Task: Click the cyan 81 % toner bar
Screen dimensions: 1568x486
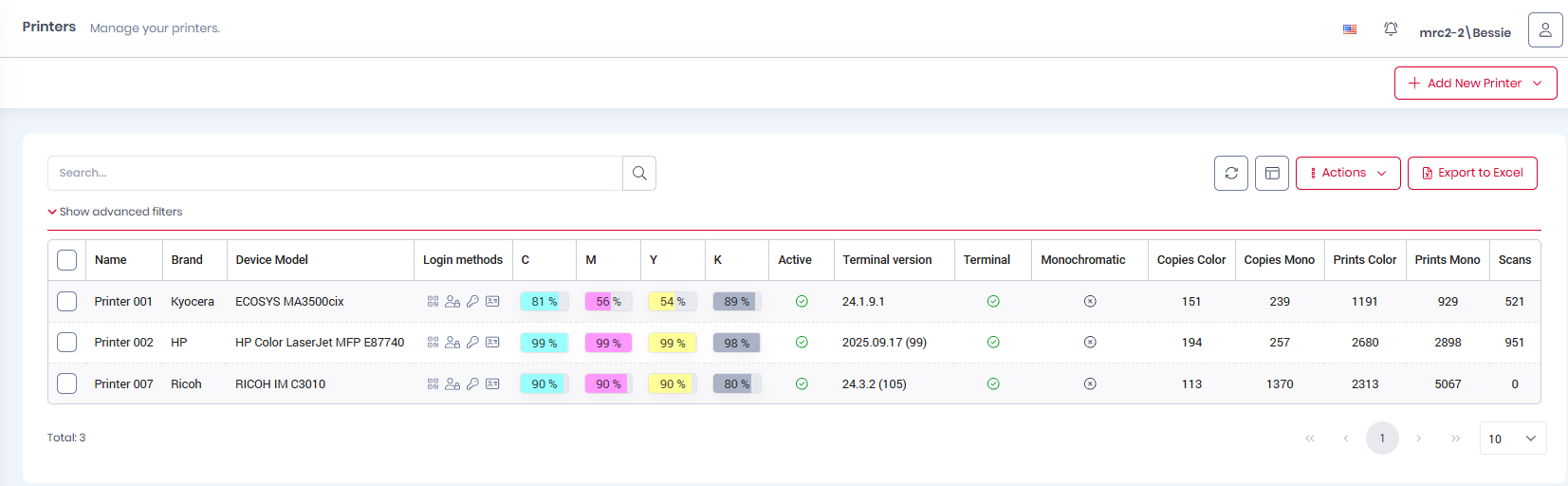Action: click(x=544, y=302)
